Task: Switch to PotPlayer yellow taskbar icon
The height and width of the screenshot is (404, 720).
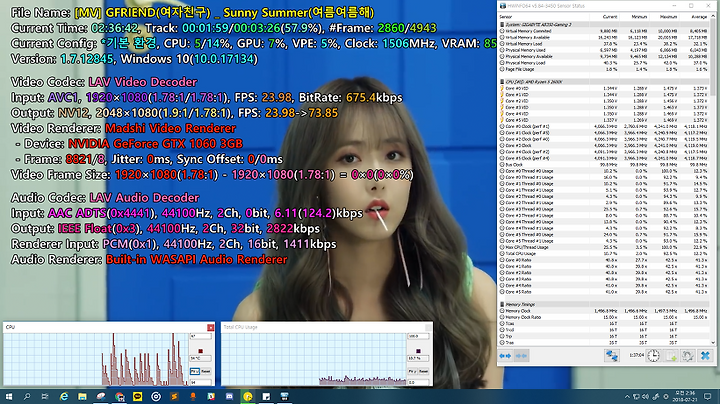Action: click(x=248, y=397)
